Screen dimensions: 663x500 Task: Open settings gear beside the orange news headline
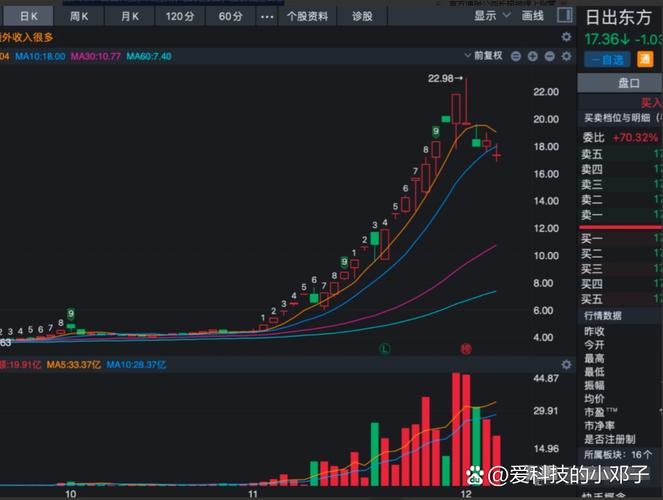pyautogui.click(x=566, y=37)
